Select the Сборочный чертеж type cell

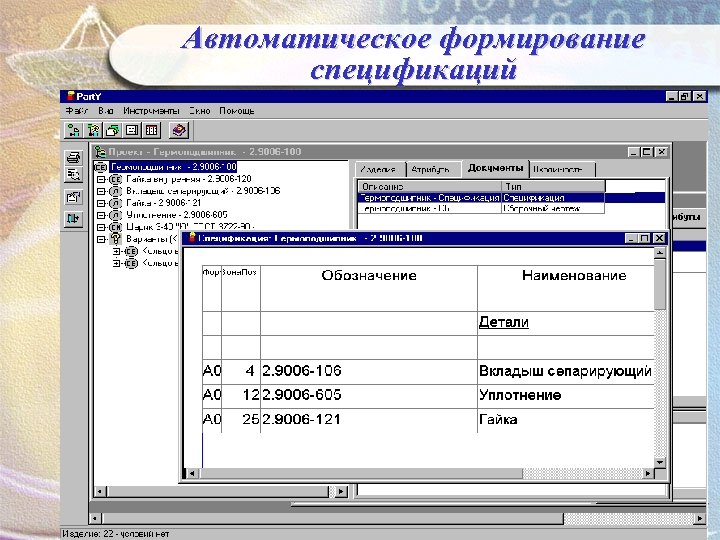click(553, 208)
